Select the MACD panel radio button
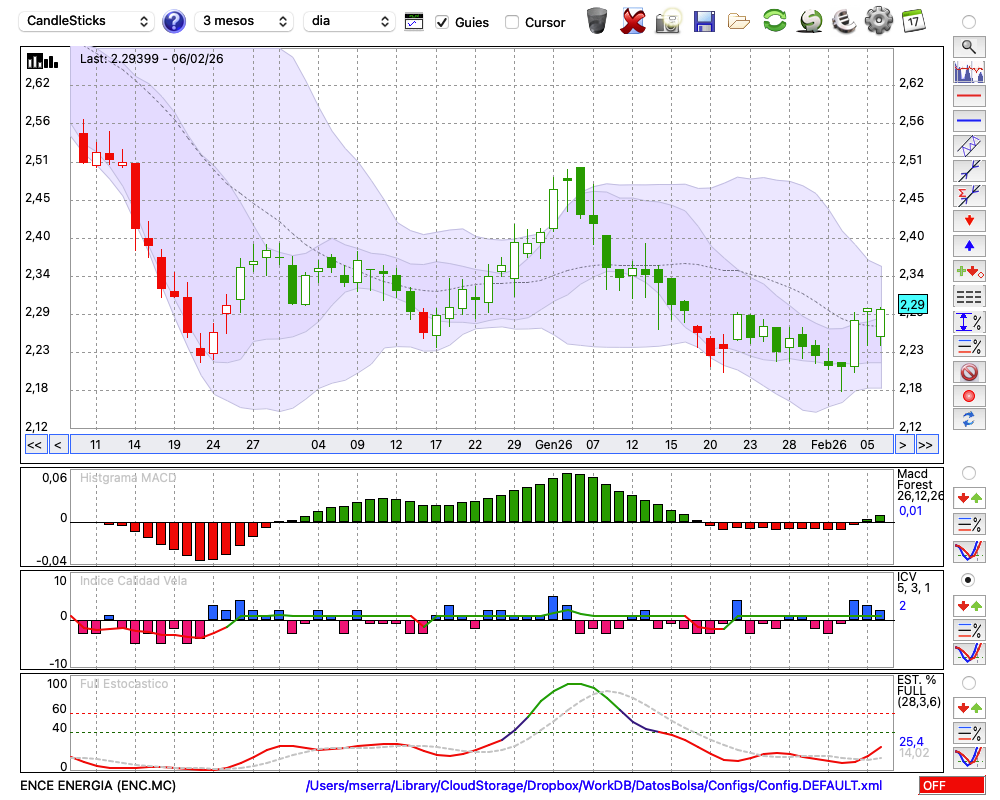1000x800 pixels. pyautogui.click(x=969, y=473)
